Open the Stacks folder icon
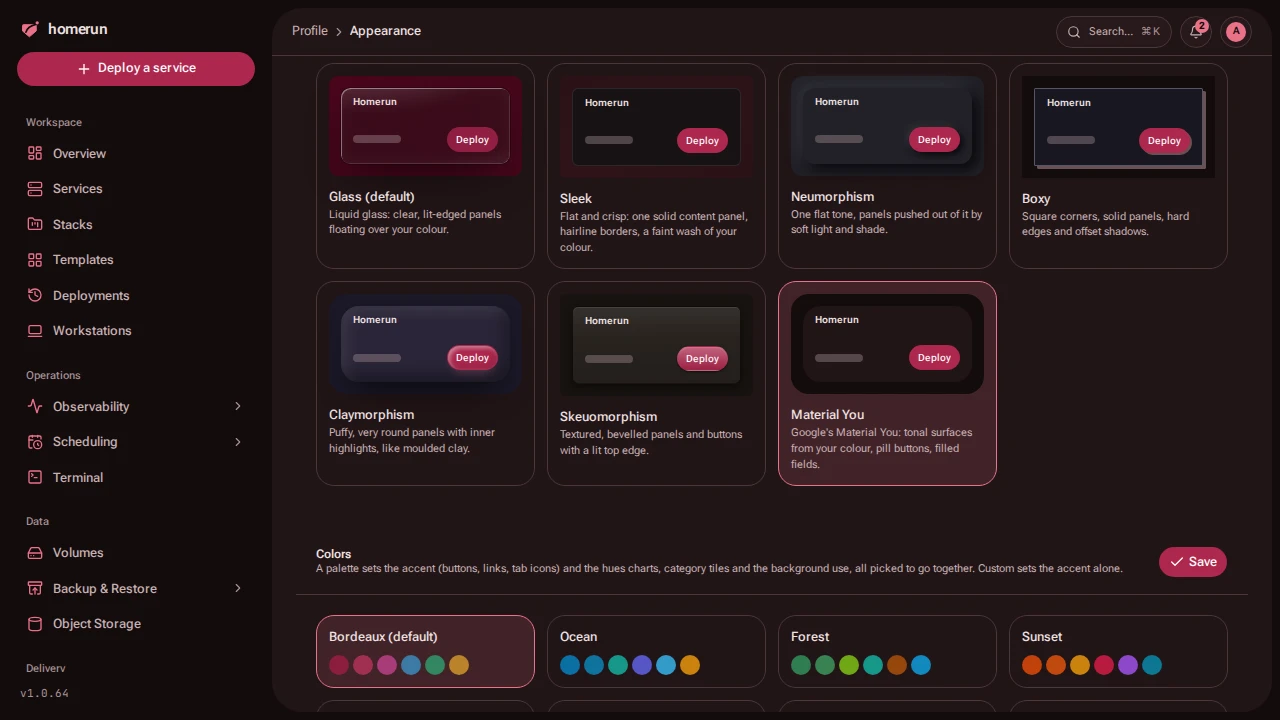The image size is (1280, 720). point(35,224)
